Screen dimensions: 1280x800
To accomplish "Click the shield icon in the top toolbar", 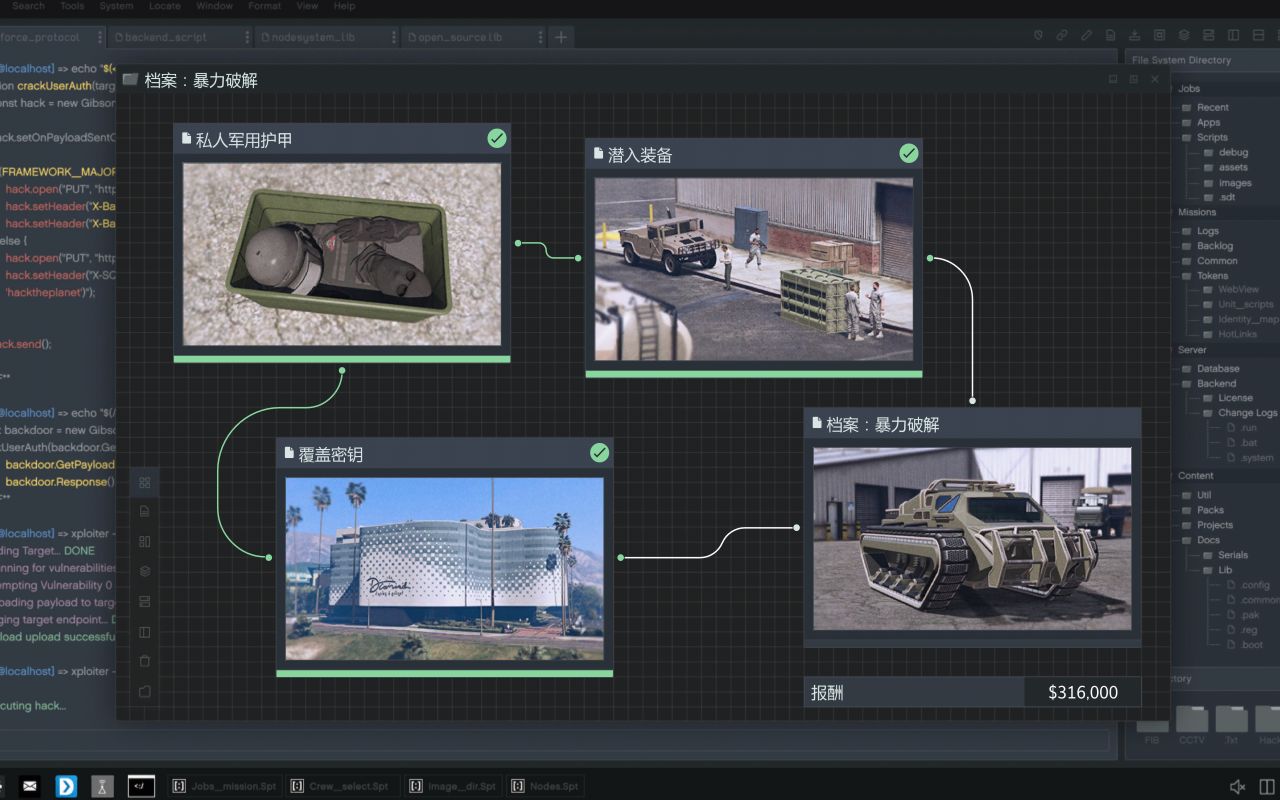I will click(x=1038, y=36).
